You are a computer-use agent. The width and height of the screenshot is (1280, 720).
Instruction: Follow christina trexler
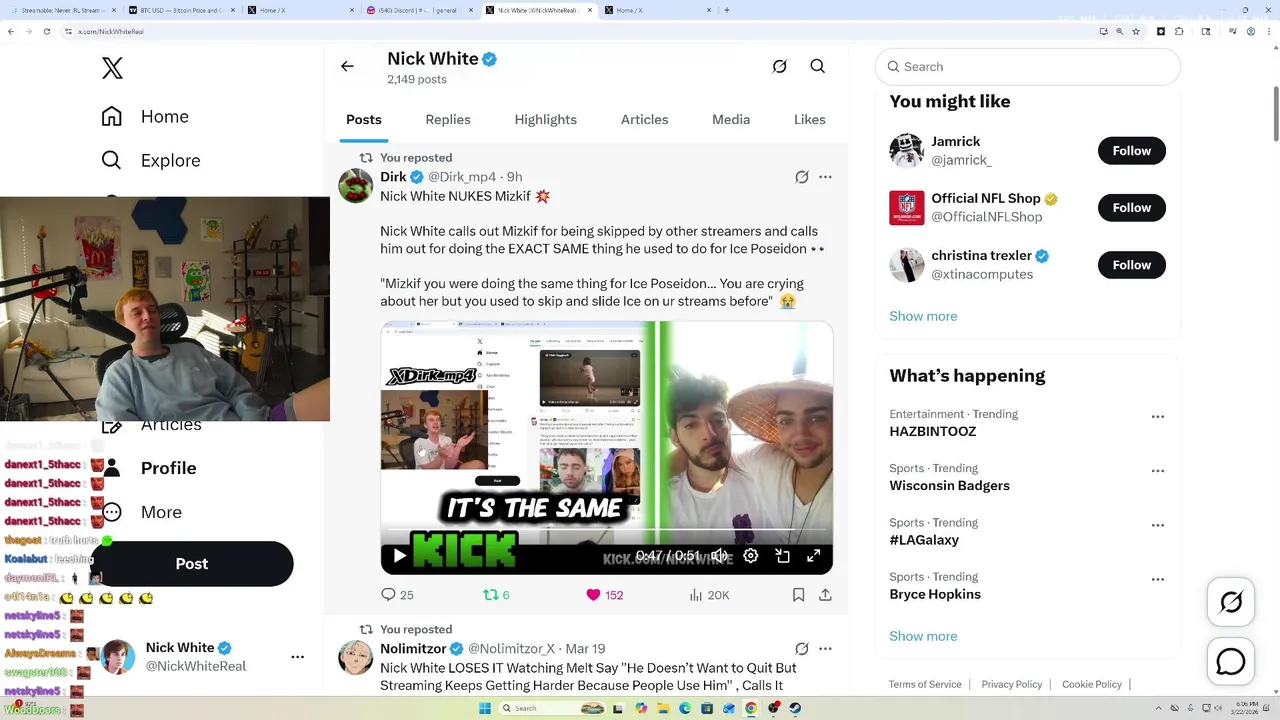point(1132,265)
